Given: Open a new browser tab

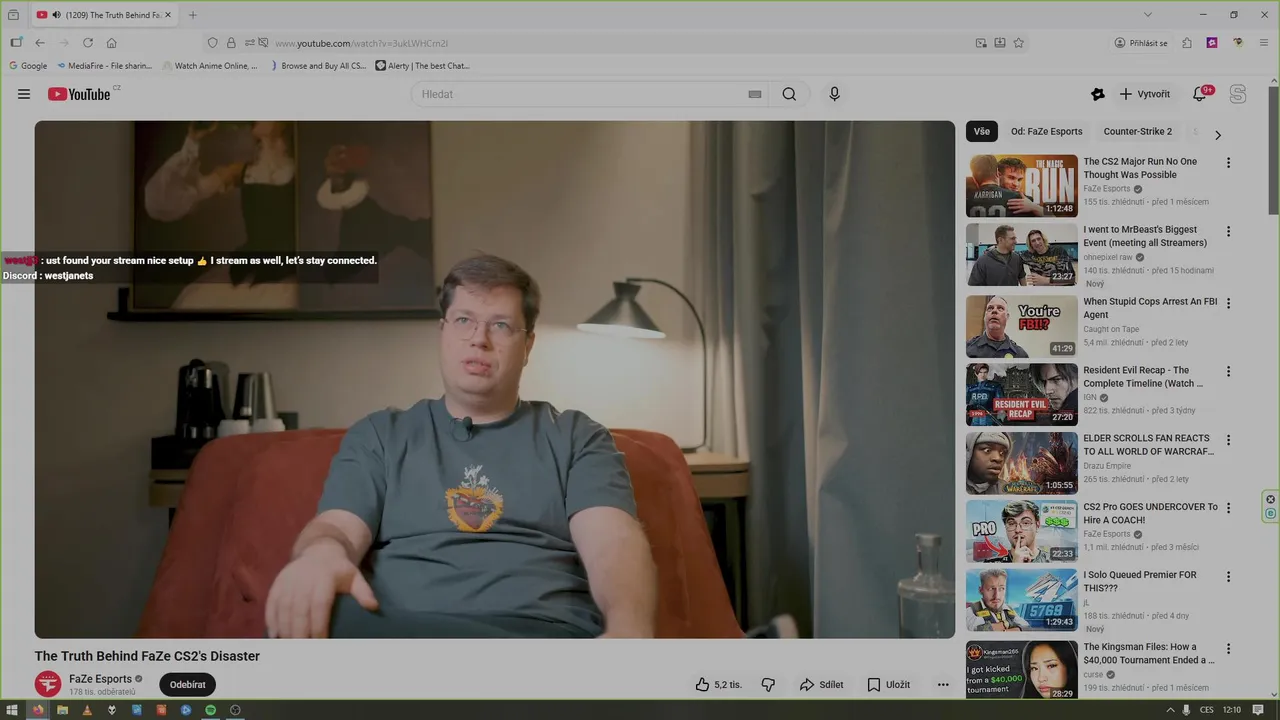Looking at the screenshot, I should (193, 15).
